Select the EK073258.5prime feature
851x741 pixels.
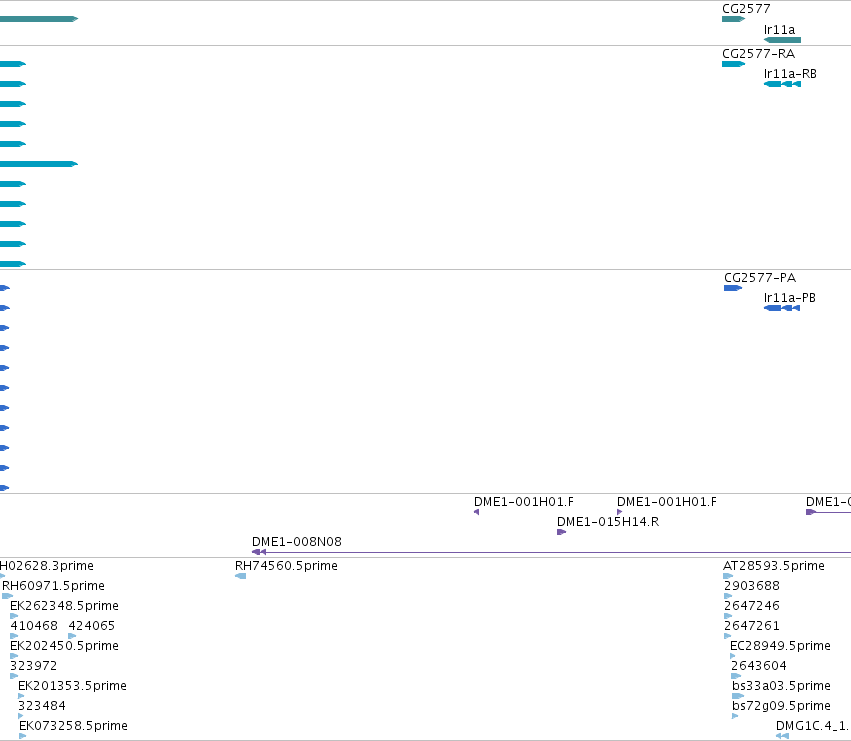coord(22,736)
